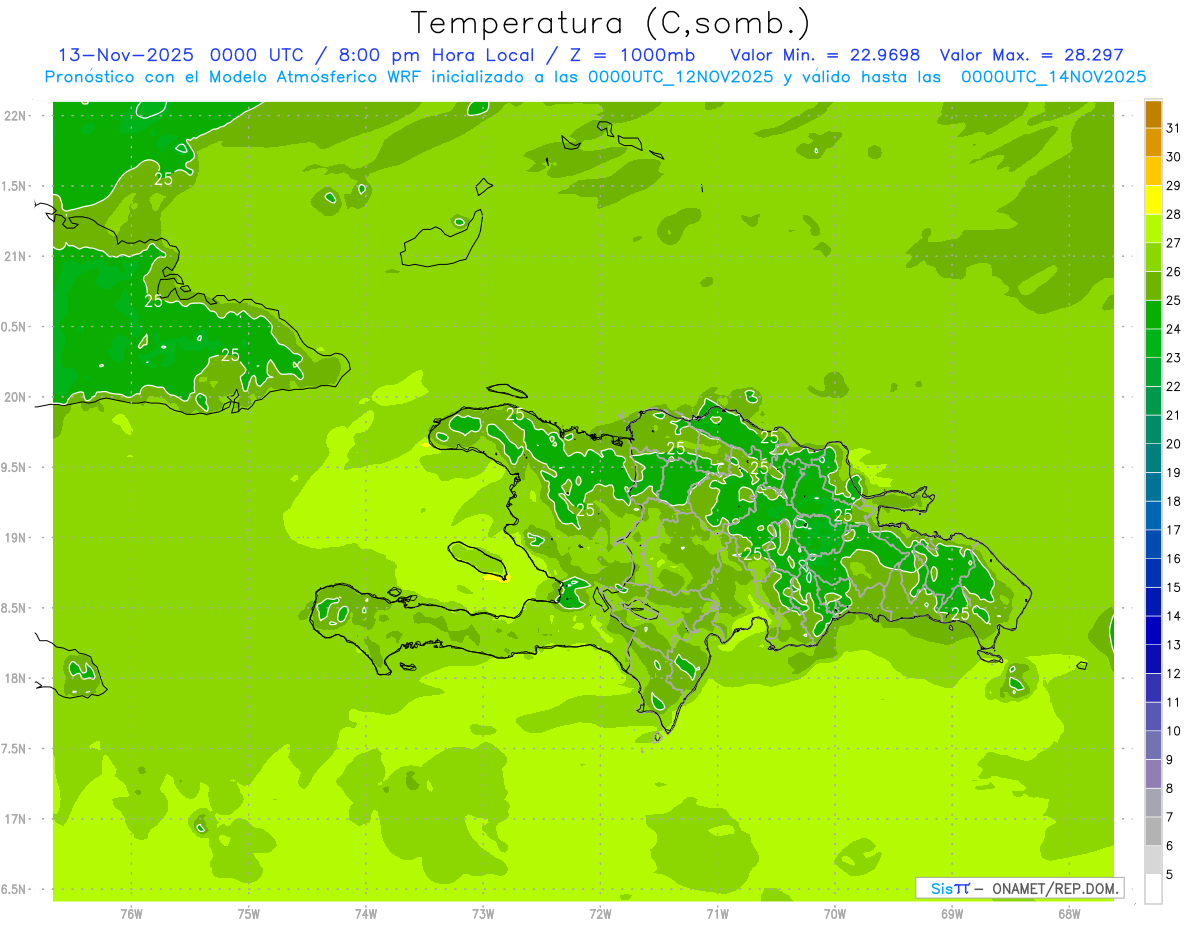Click the "70W" longitude axis label
The width and height of the screenshot is (1200, 927).
pos(835,913)
